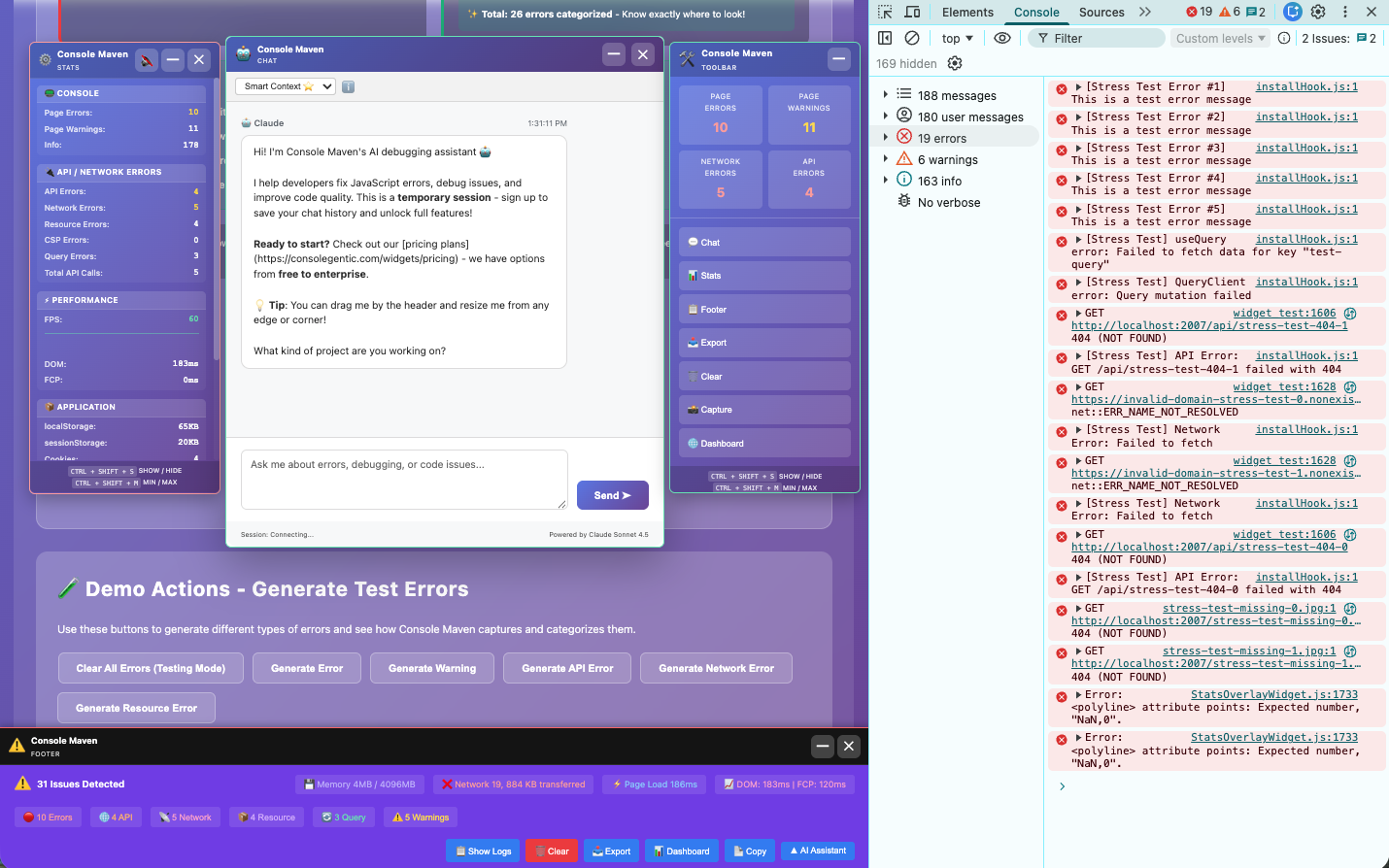Create a live expression with the eye icon
This screenshot has height=868, width=1389.
[x=1003, y=37]
